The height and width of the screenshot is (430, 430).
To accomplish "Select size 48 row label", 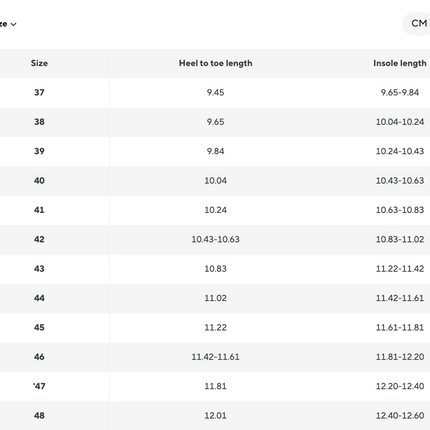I will coord(39,415).
